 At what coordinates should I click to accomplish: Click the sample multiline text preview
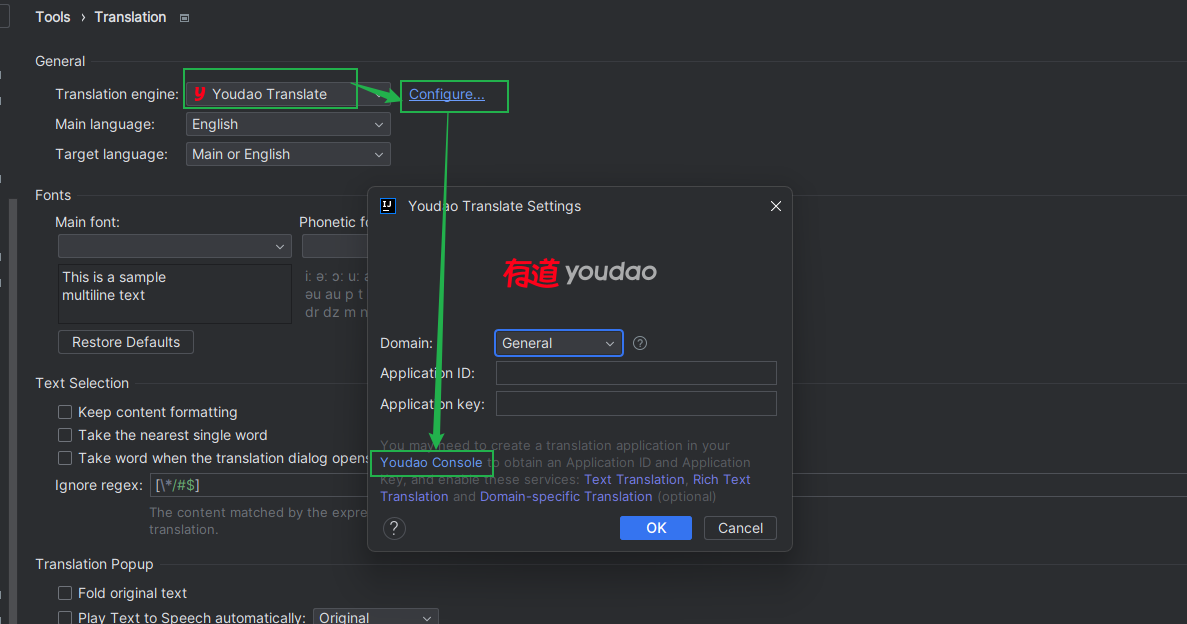coord(175,294)
